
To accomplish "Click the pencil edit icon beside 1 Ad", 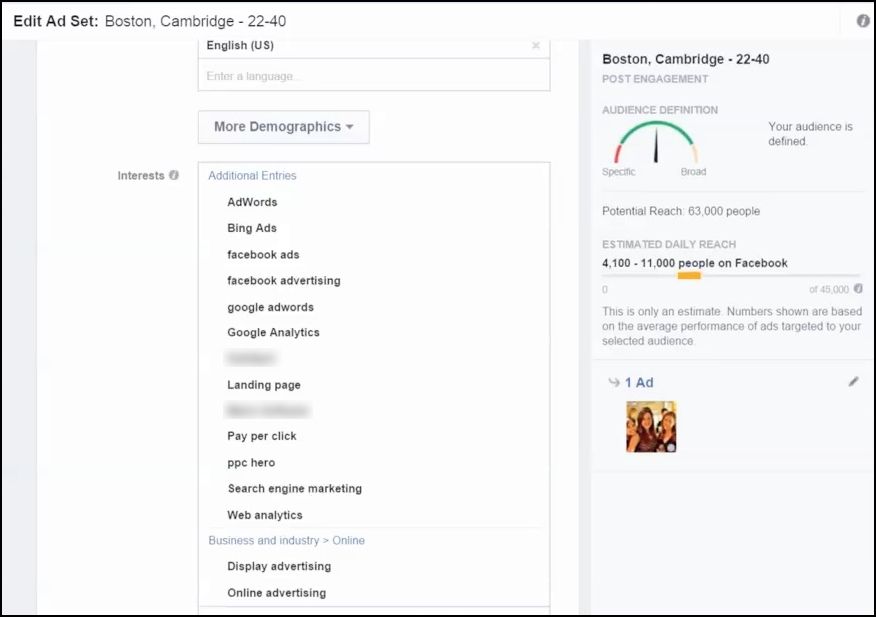I will coord(853,382).
